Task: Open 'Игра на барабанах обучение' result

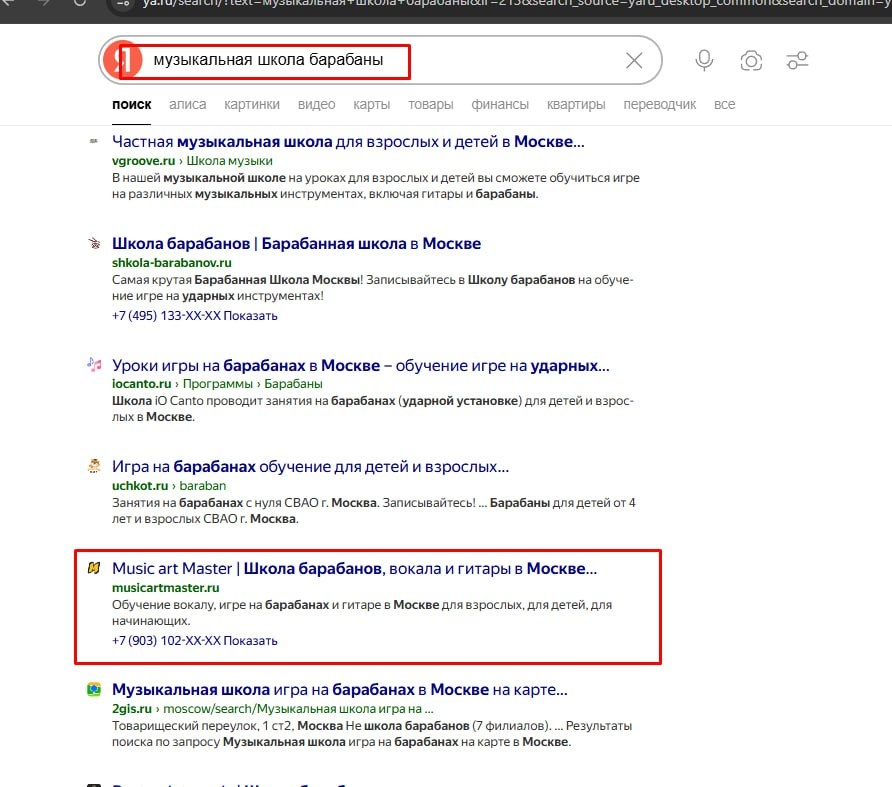Action: pyautogui.click(x=311, y=467)
